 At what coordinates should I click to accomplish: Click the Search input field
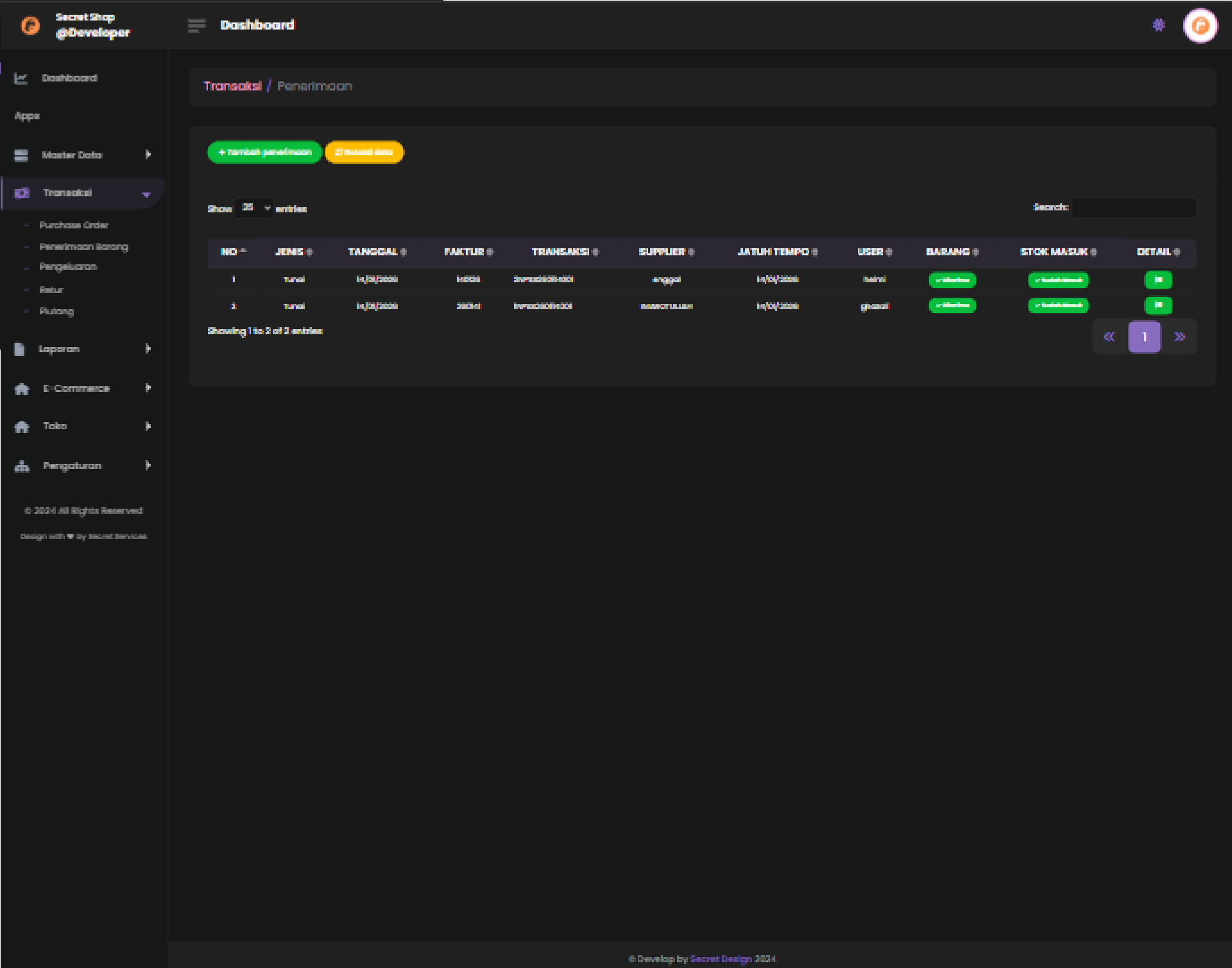pos(1133,208)
